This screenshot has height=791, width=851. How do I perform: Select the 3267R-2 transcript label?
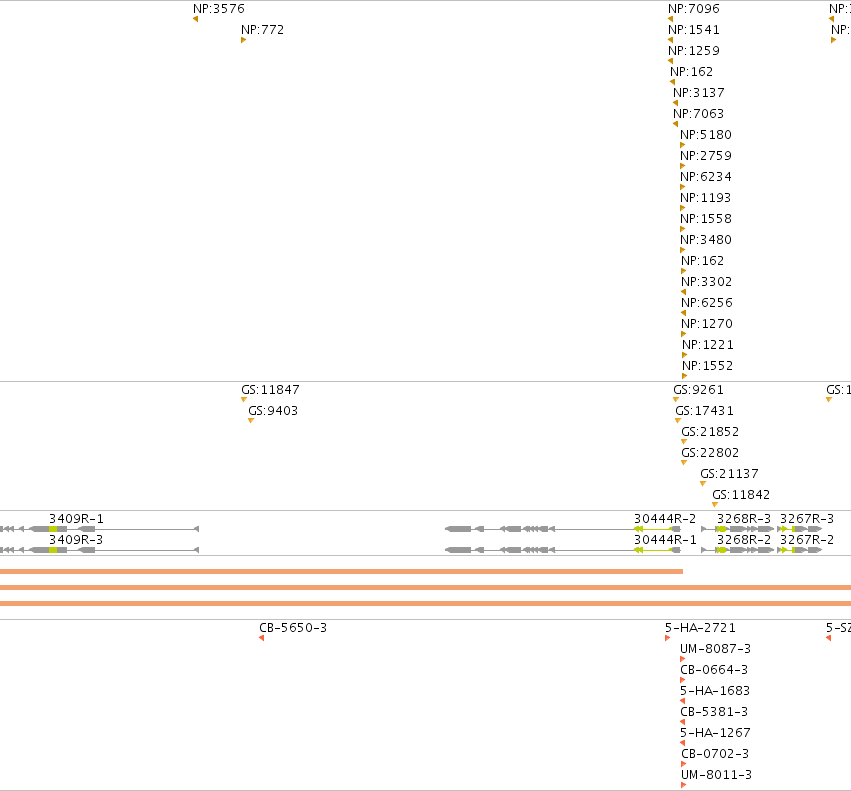[807, 540]
